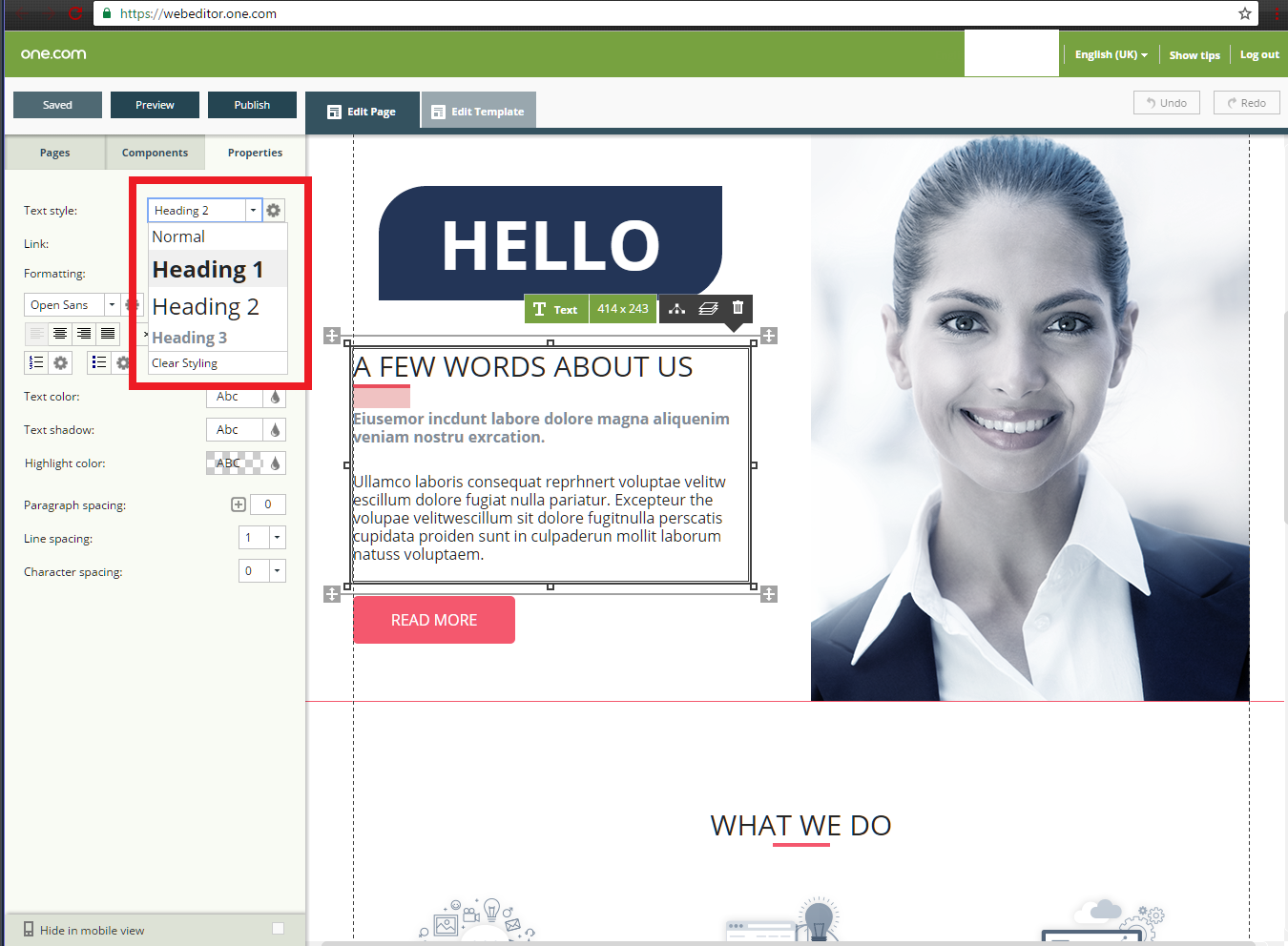Click the Text shadow Abc swatch
The image size is (1288, 946).
pos(235,430)
